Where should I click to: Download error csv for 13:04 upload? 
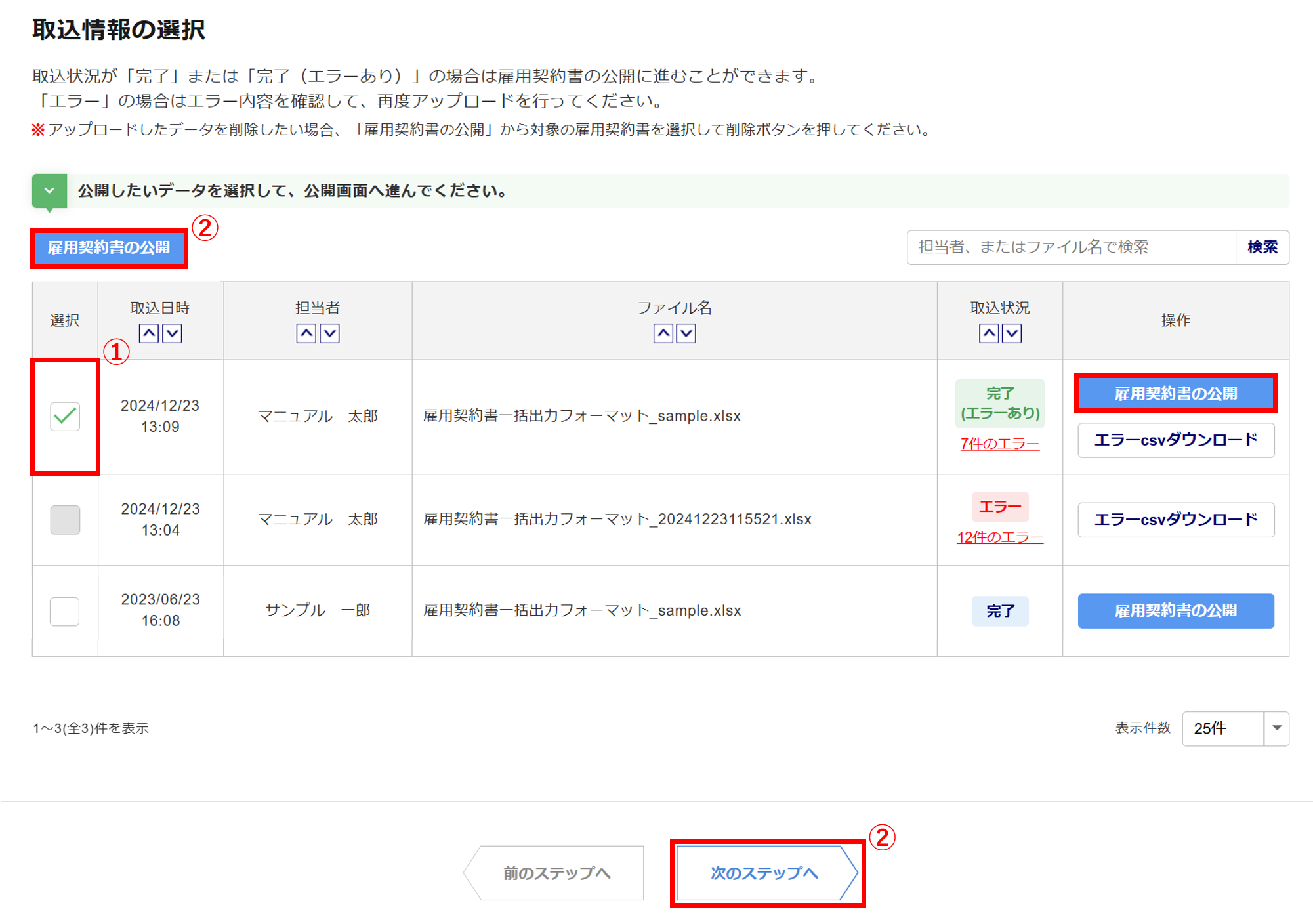coord(1175,519)
